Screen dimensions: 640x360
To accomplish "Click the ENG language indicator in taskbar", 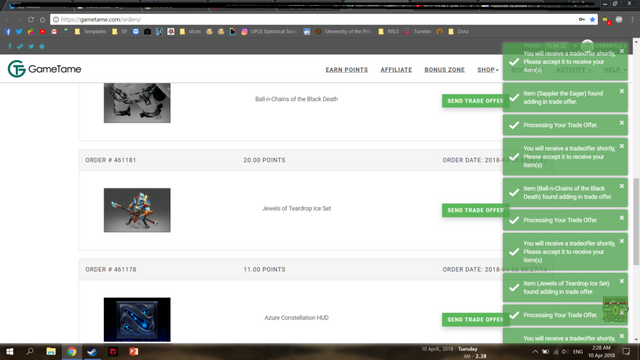I will pos(578,351).
